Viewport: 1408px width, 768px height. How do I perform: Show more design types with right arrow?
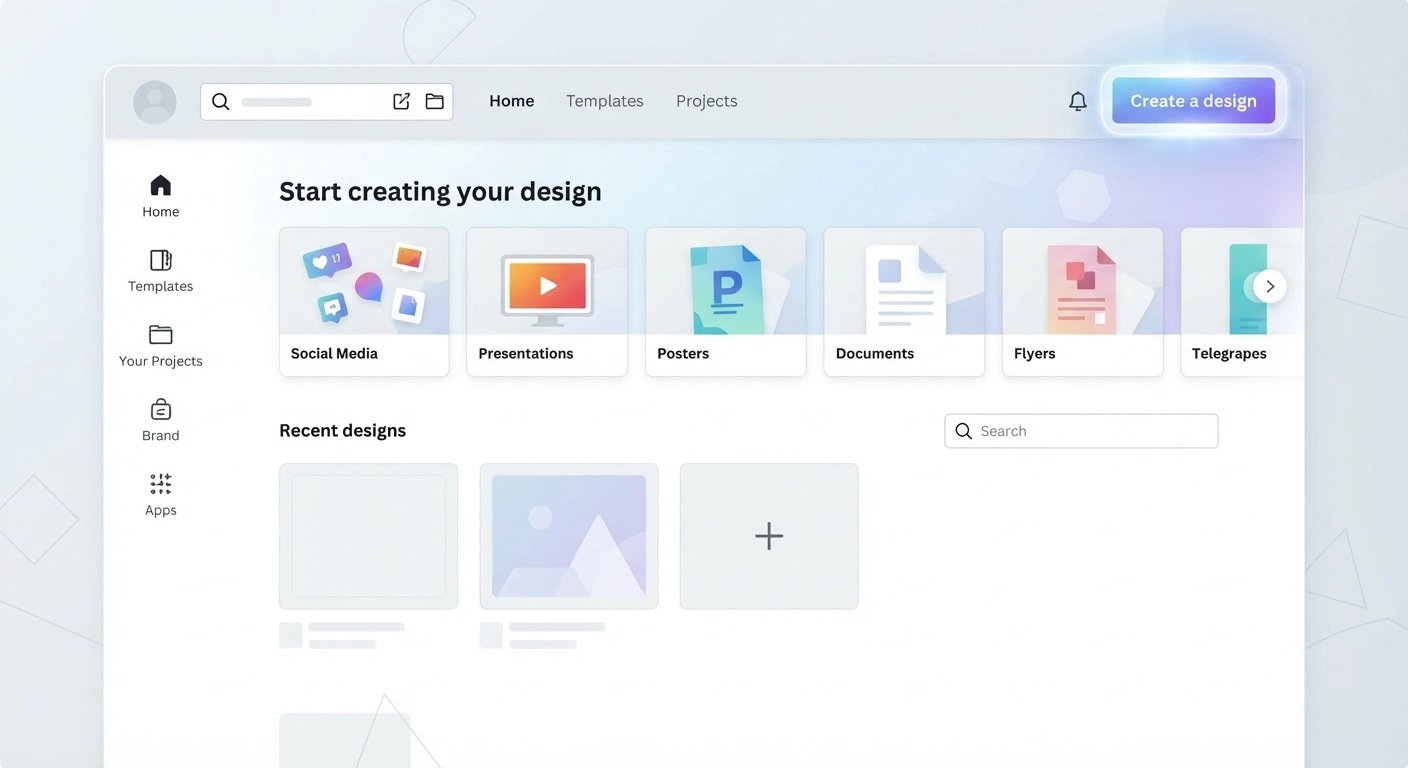(1270, 286)
